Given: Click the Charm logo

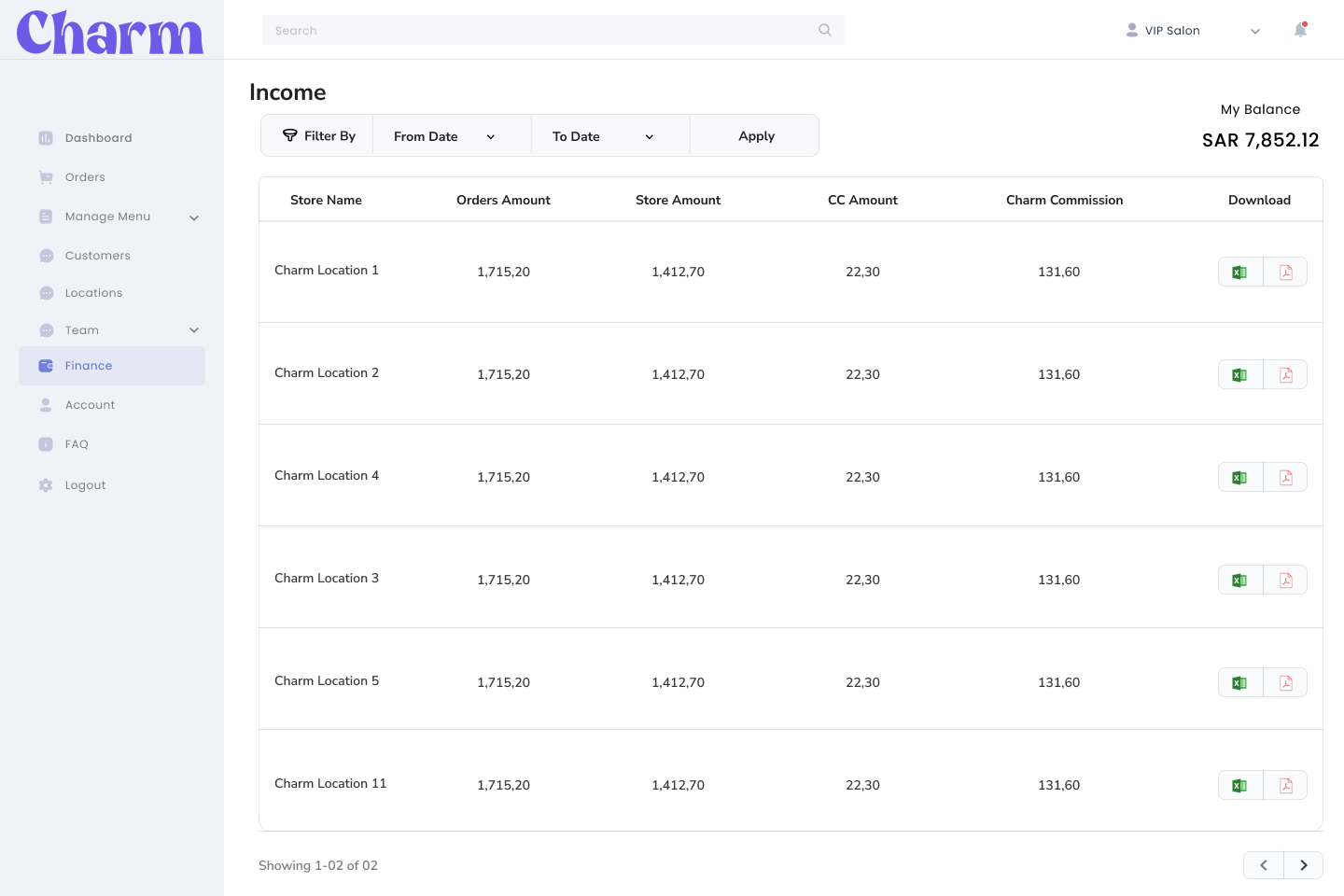Looking at the screenshot, I should point(110,33).
